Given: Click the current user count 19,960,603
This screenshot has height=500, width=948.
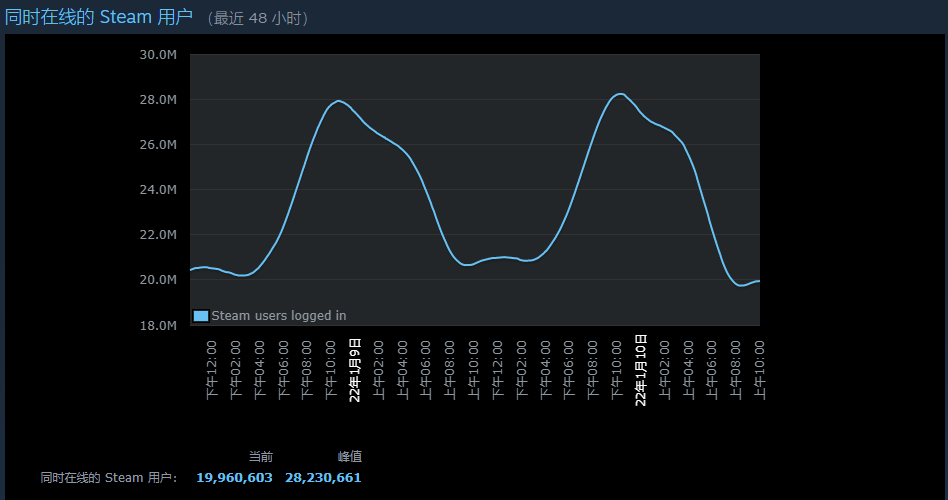Looking at the screenshot, I should pos(235,478).
